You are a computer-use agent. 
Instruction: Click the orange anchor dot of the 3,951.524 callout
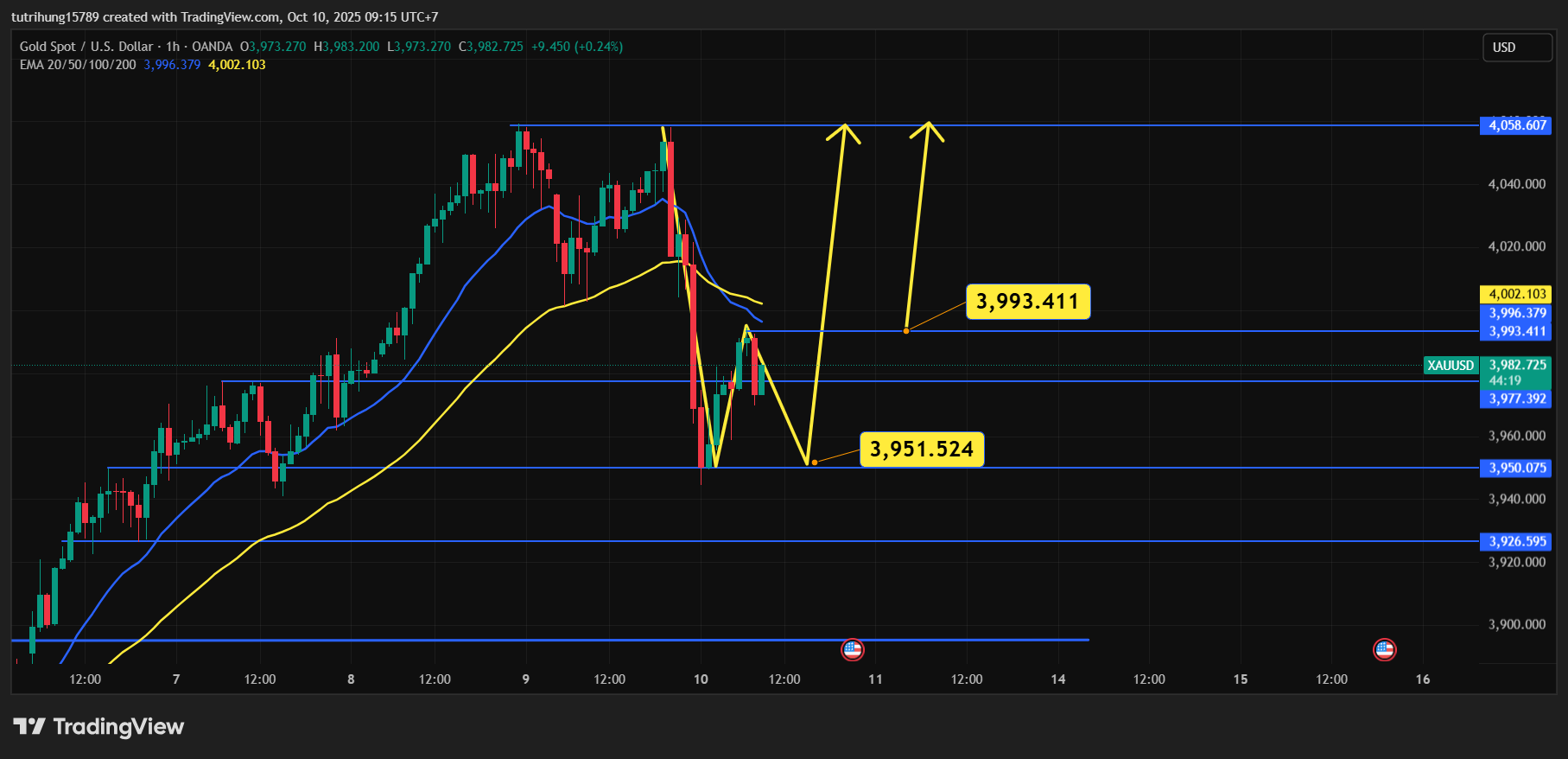click(814, 462)
